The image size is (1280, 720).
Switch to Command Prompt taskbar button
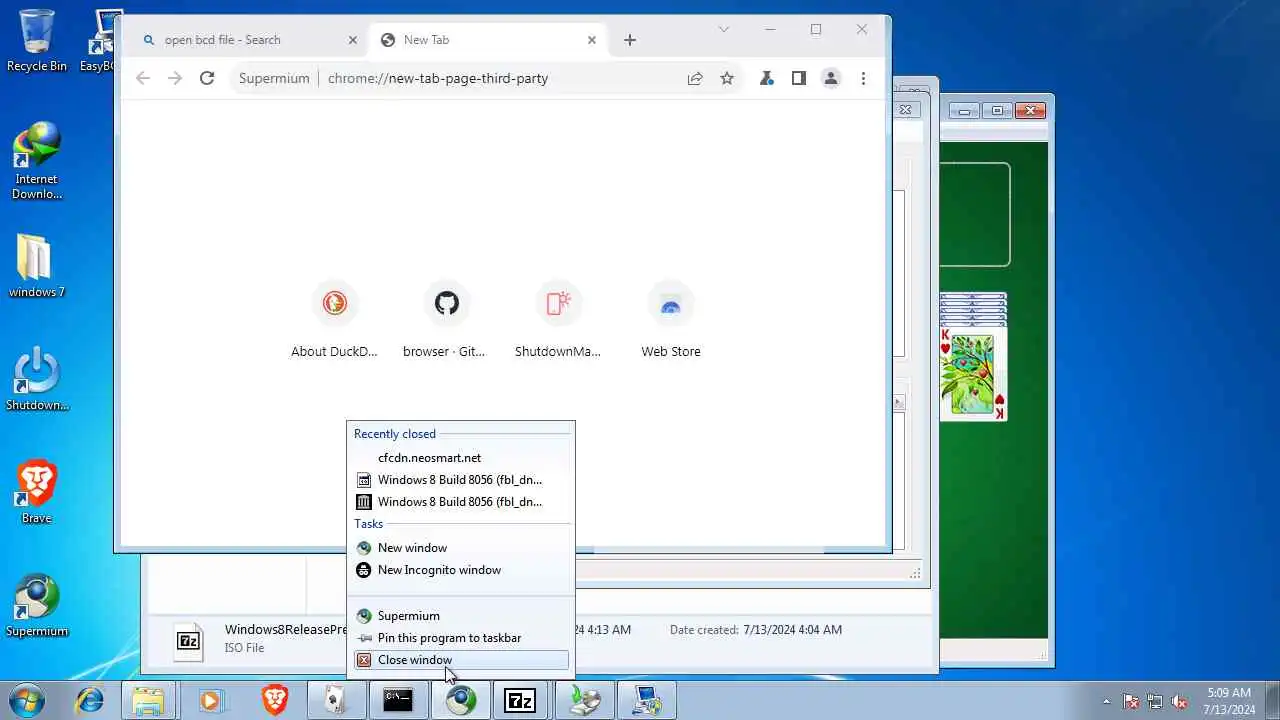(x=398, y=700)
